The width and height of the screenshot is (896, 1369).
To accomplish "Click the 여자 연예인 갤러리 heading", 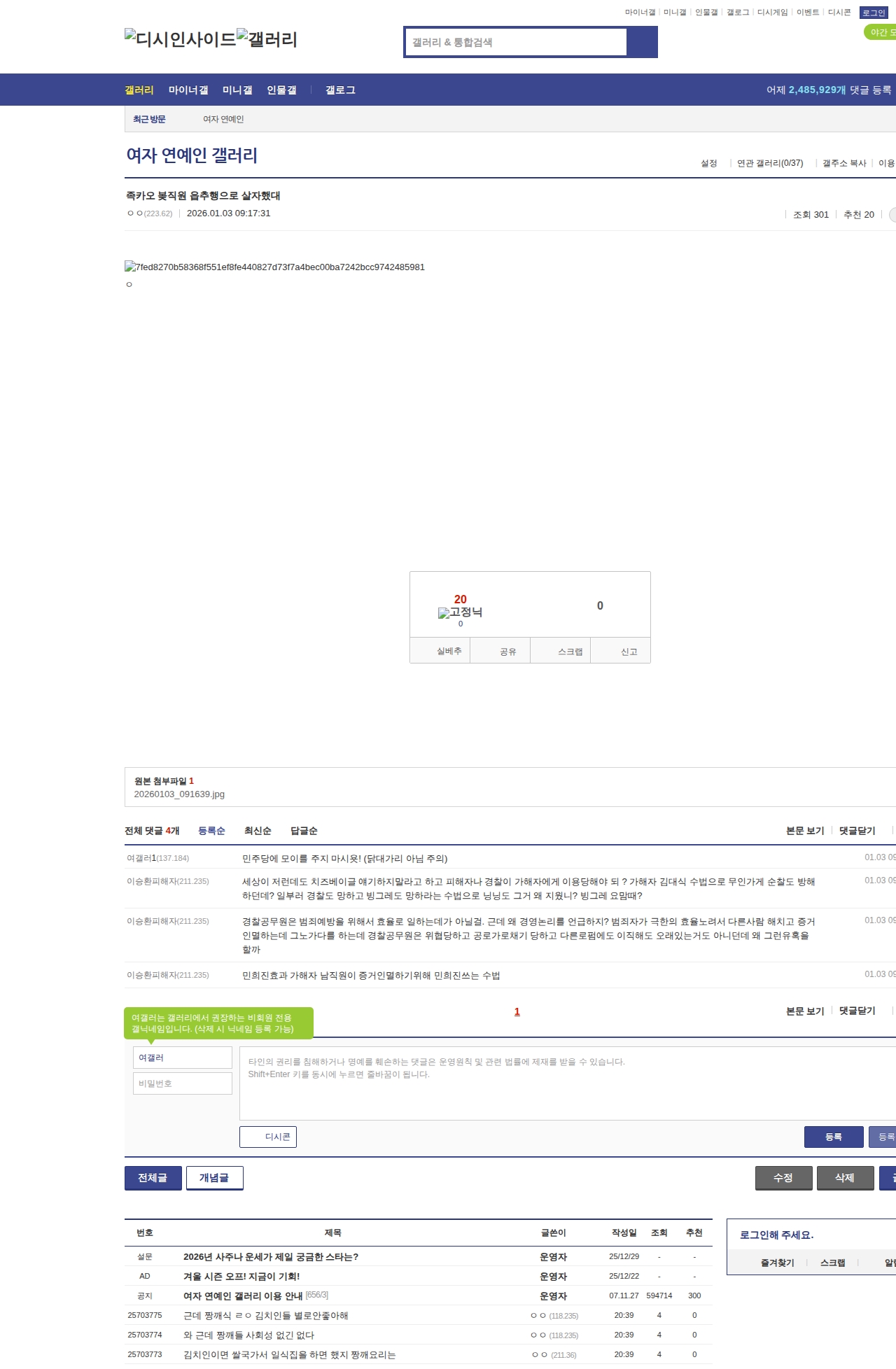I will [192, 155].
